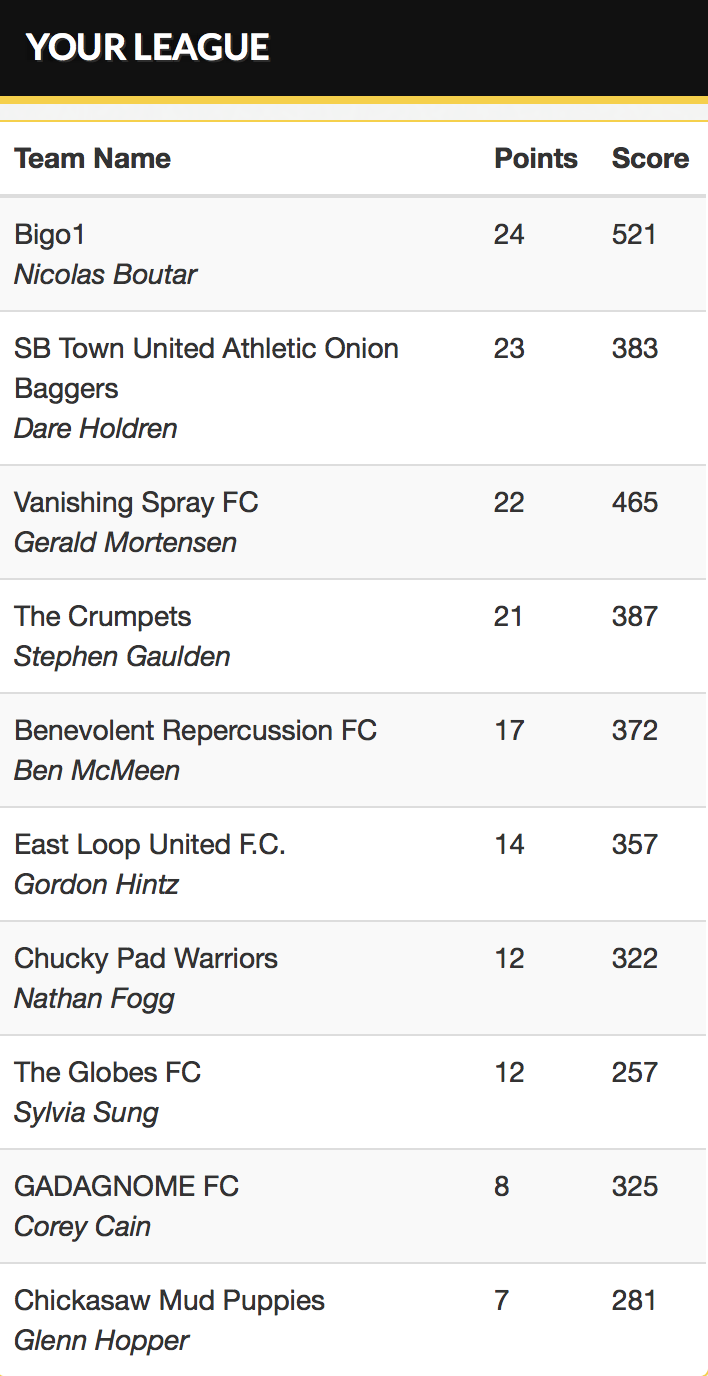Open The Globes FC team

[x=107, y=1072]
